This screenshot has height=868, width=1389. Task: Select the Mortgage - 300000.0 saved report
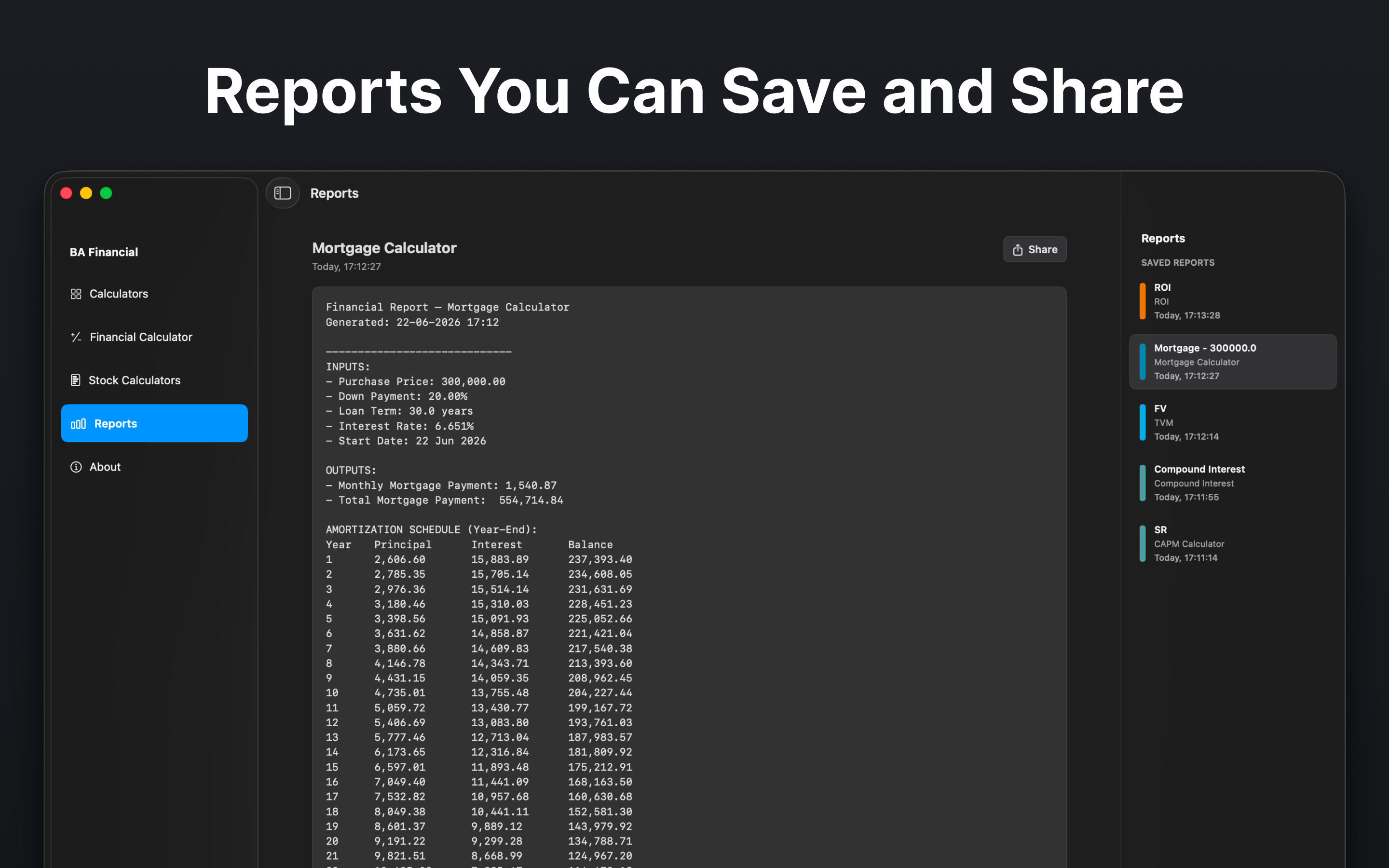[x=1232, y=362]
